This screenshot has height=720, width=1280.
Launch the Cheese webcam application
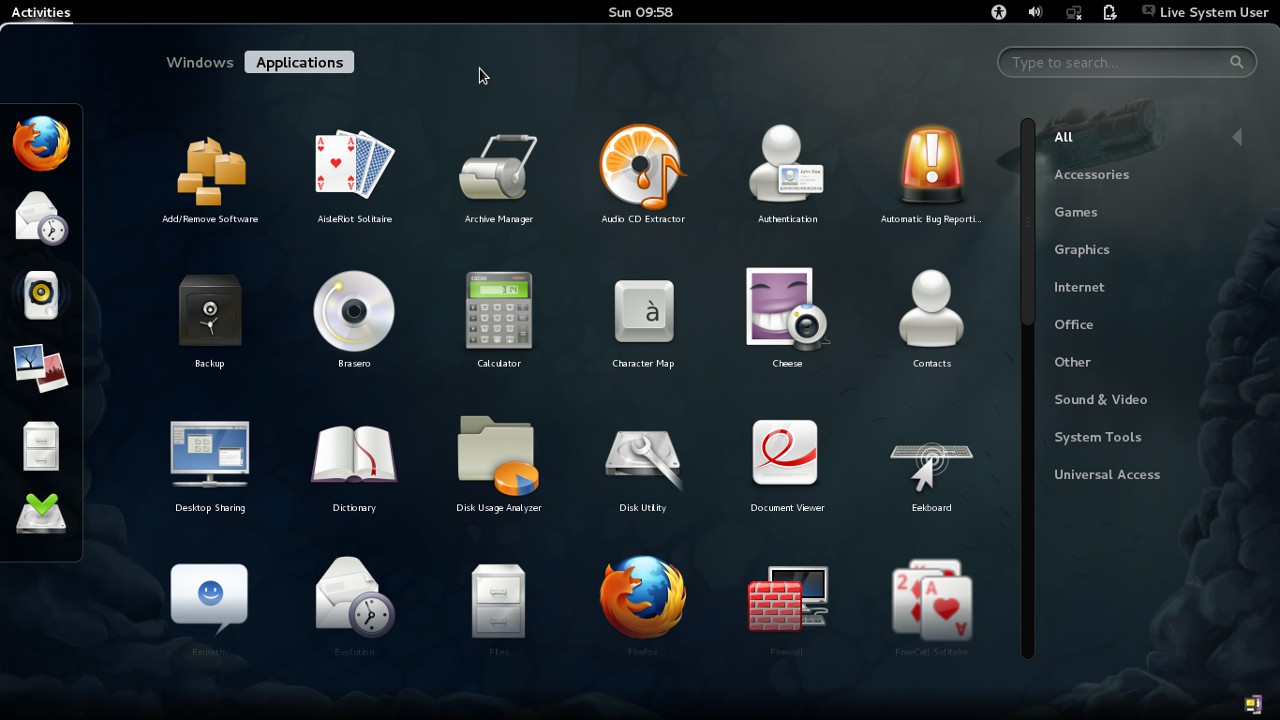pyautogui.click(x=787, y=310)
